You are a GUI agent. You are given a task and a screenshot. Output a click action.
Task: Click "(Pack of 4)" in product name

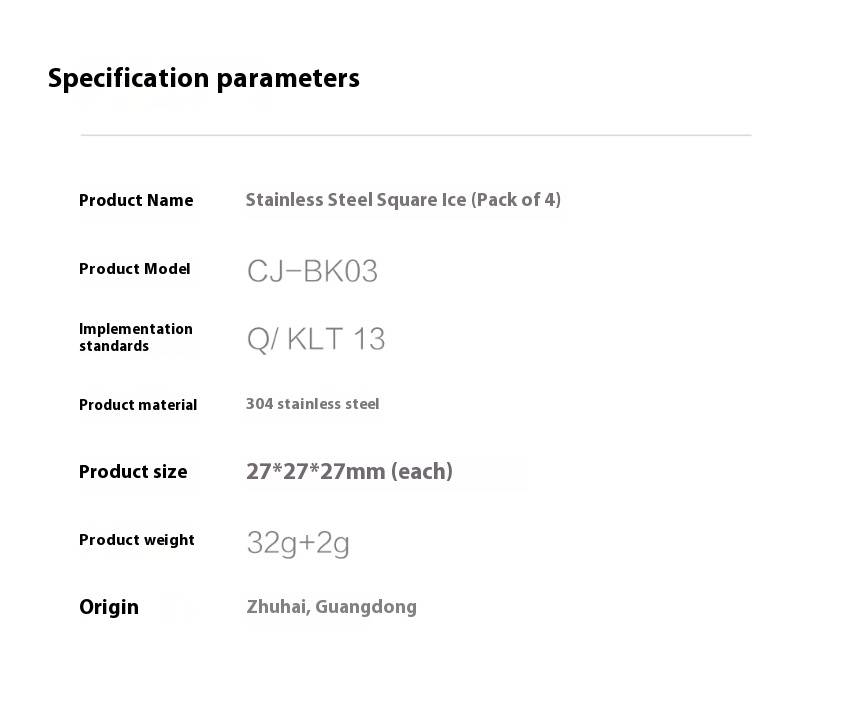click(516, 200)
